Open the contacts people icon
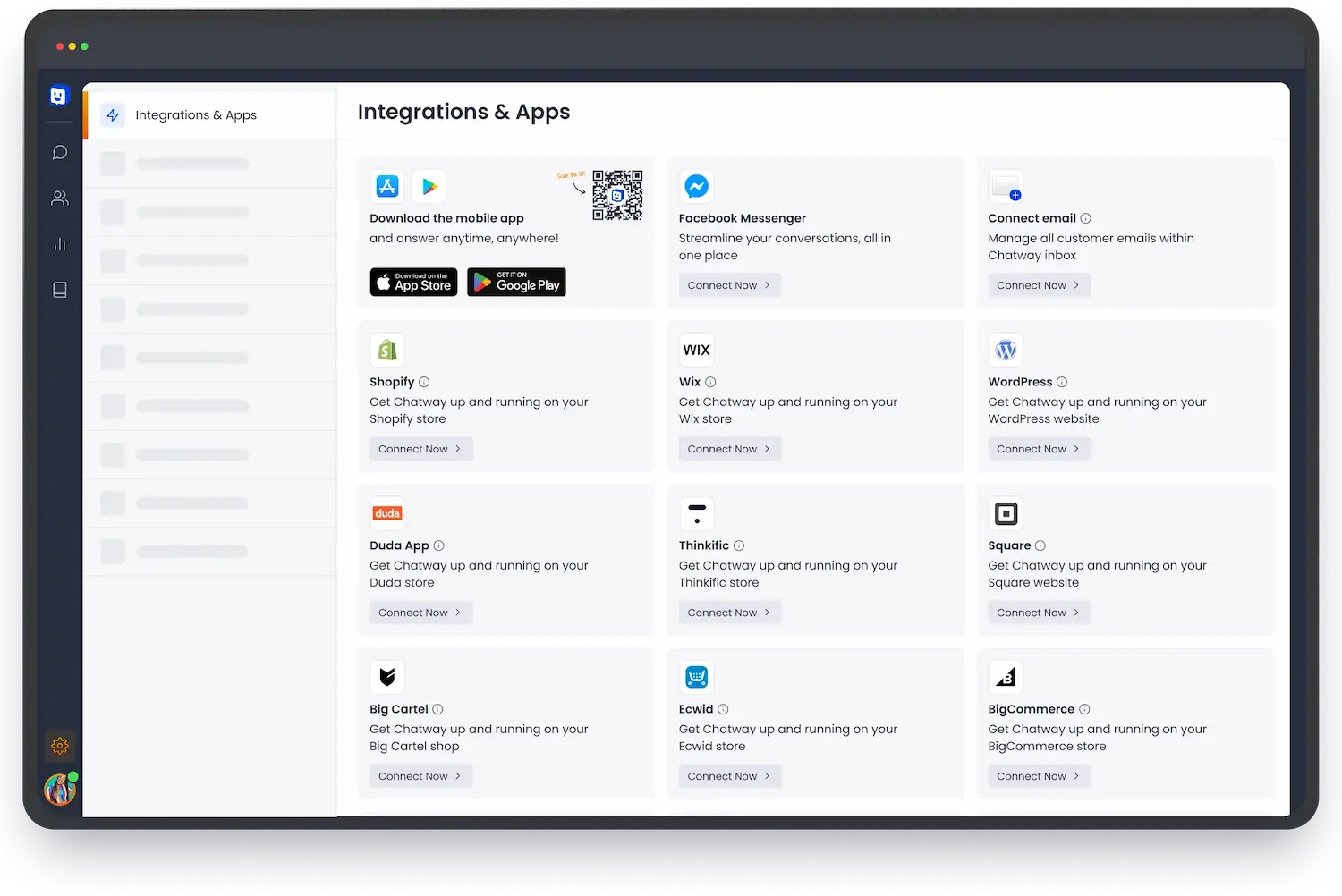This screenshot has width=1342, height=896. point(60,199)
